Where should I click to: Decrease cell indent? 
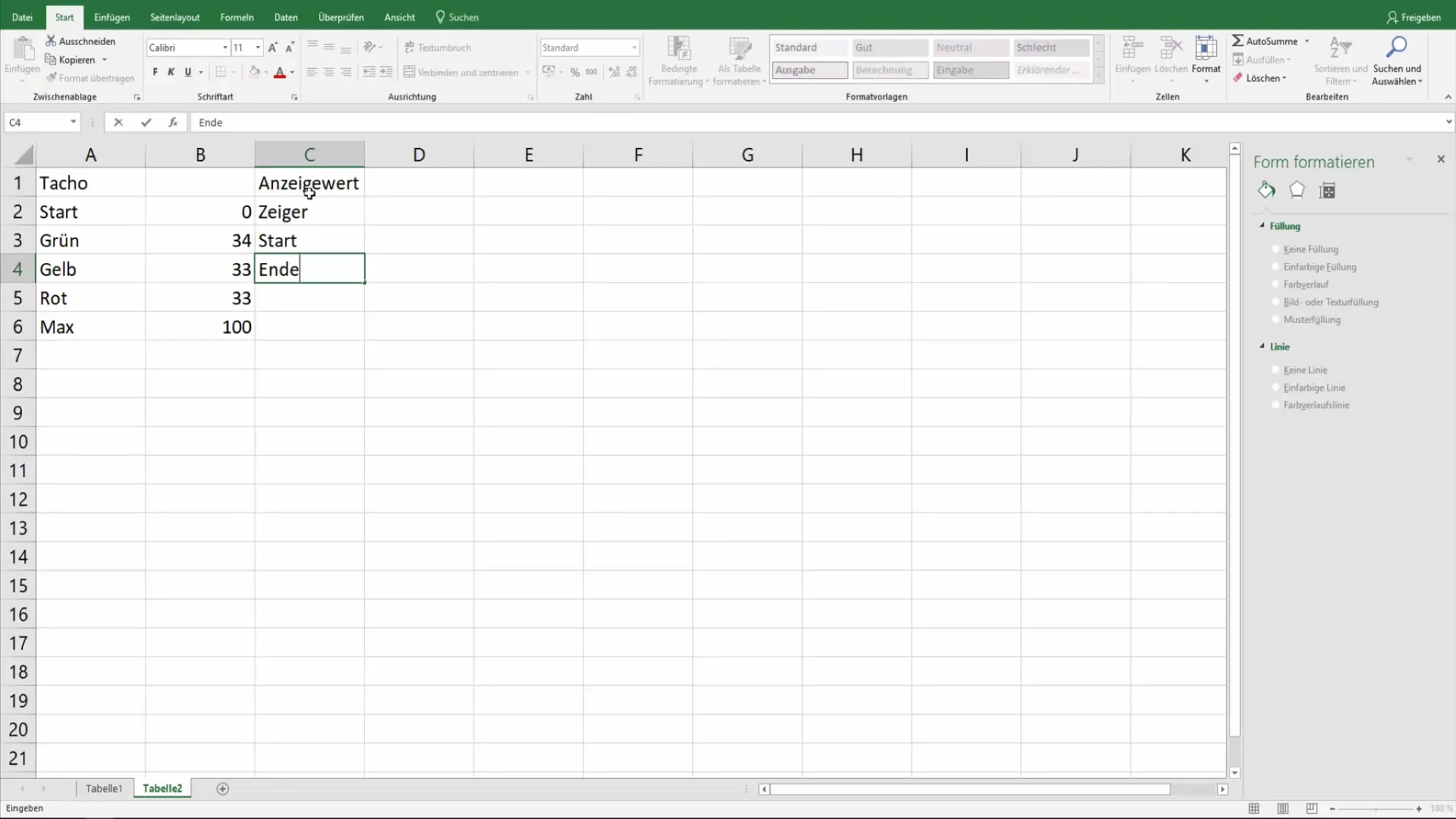[x=369, y=72]
